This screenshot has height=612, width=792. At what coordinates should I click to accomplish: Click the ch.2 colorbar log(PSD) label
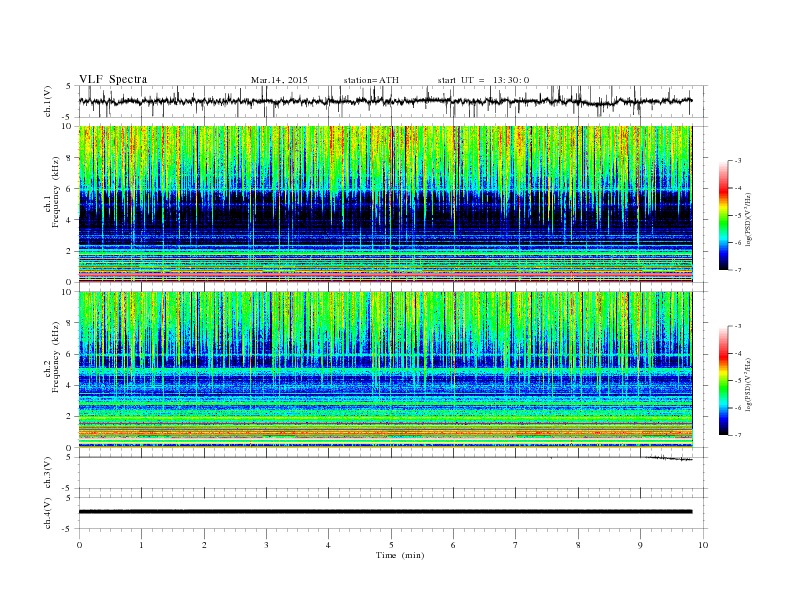(x=749, y=385)
